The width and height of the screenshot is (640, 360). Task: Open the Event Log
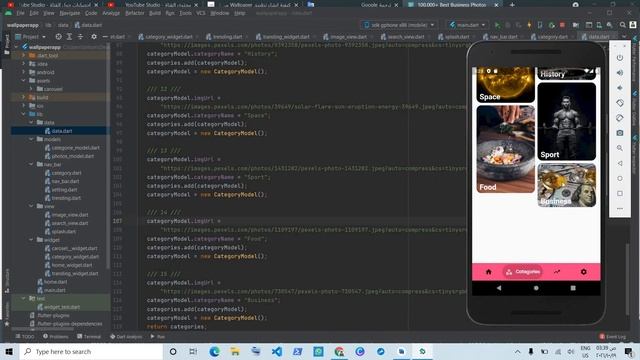(613, 337)
